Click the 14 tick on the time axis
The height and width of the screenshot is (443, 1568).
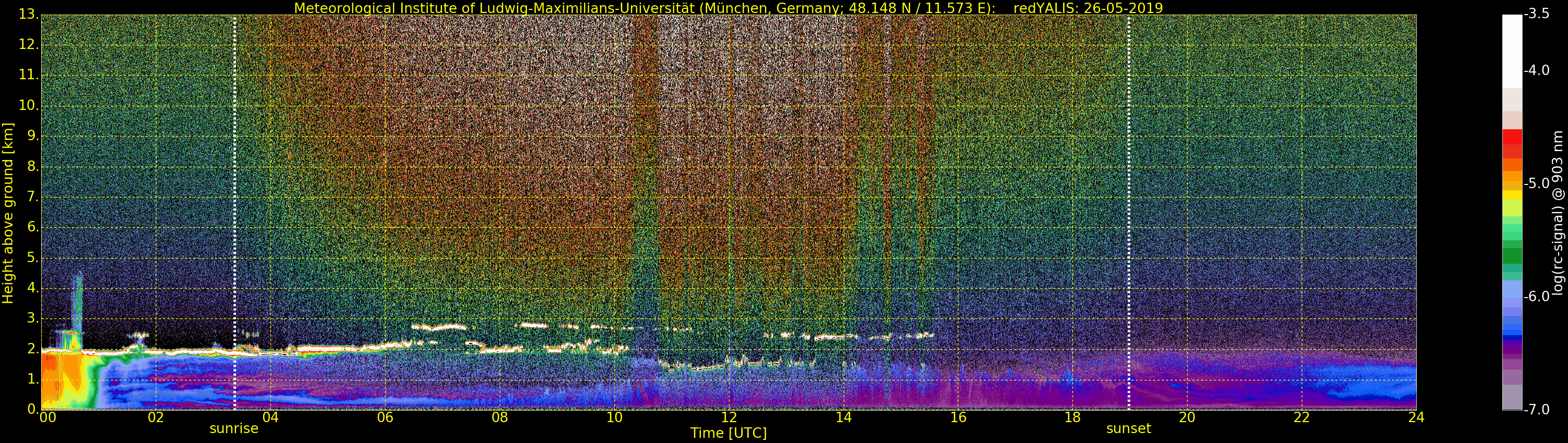point(843,417)
